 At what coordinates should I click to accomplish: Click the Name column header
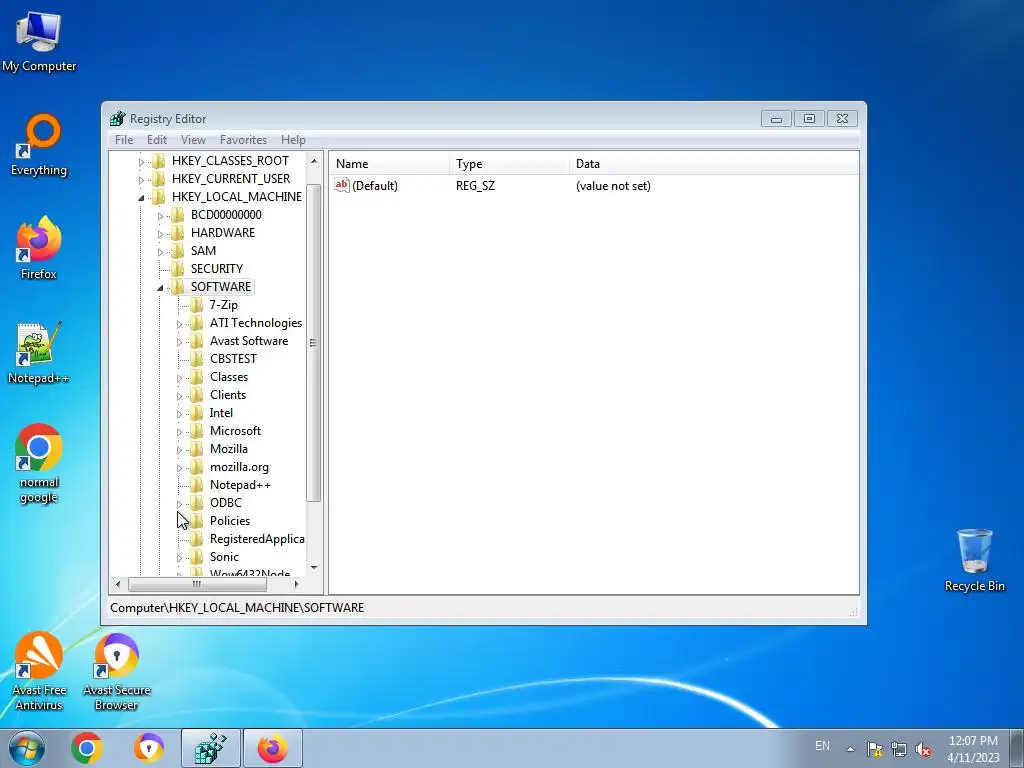coord(390,164)
